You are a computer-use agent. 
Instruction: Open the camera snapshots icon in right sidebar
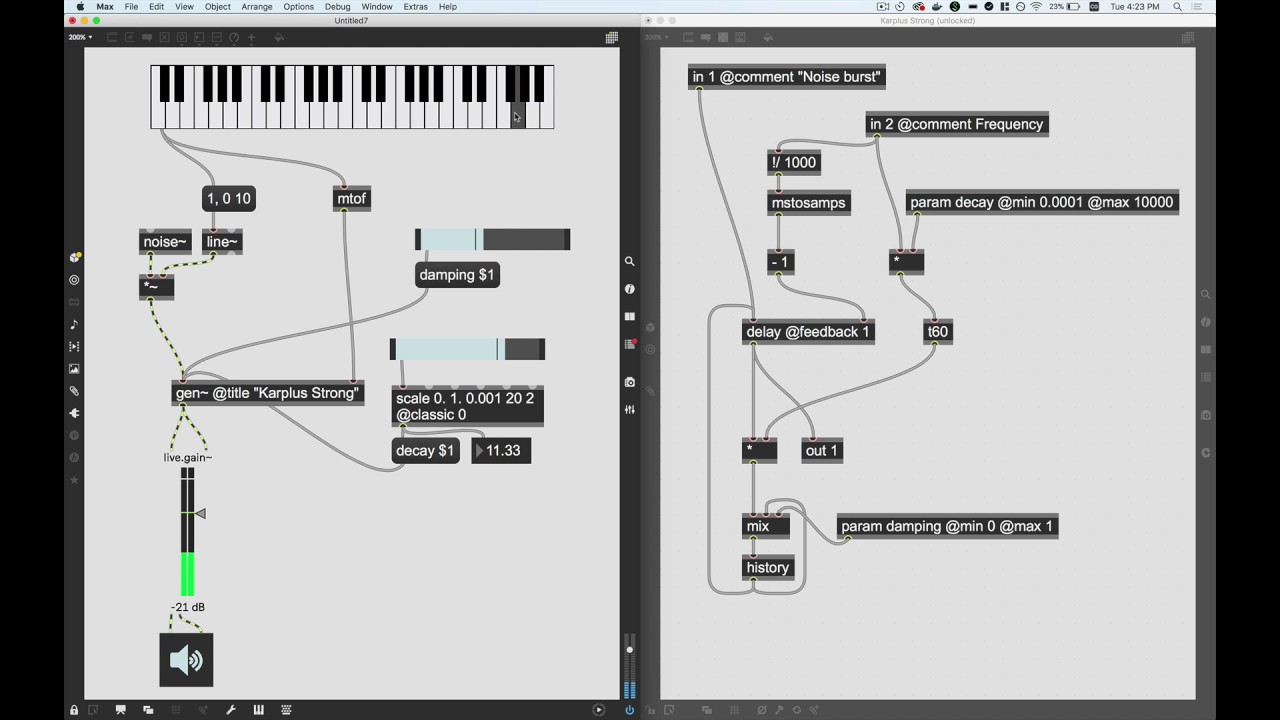(629, 382)
